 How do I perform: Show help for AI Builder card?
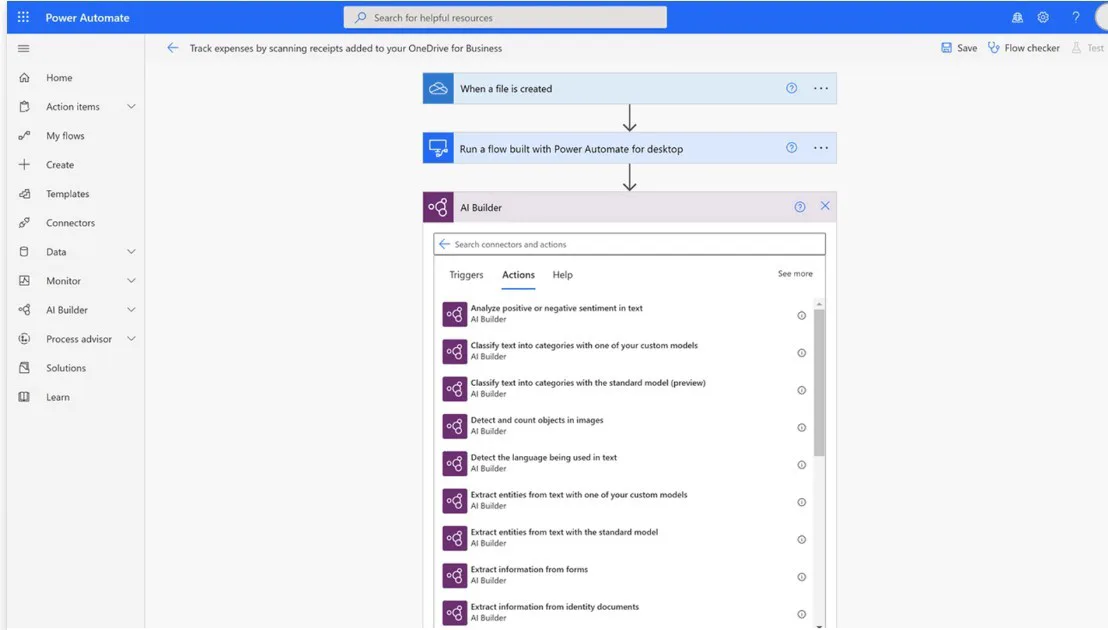point(799,207)
